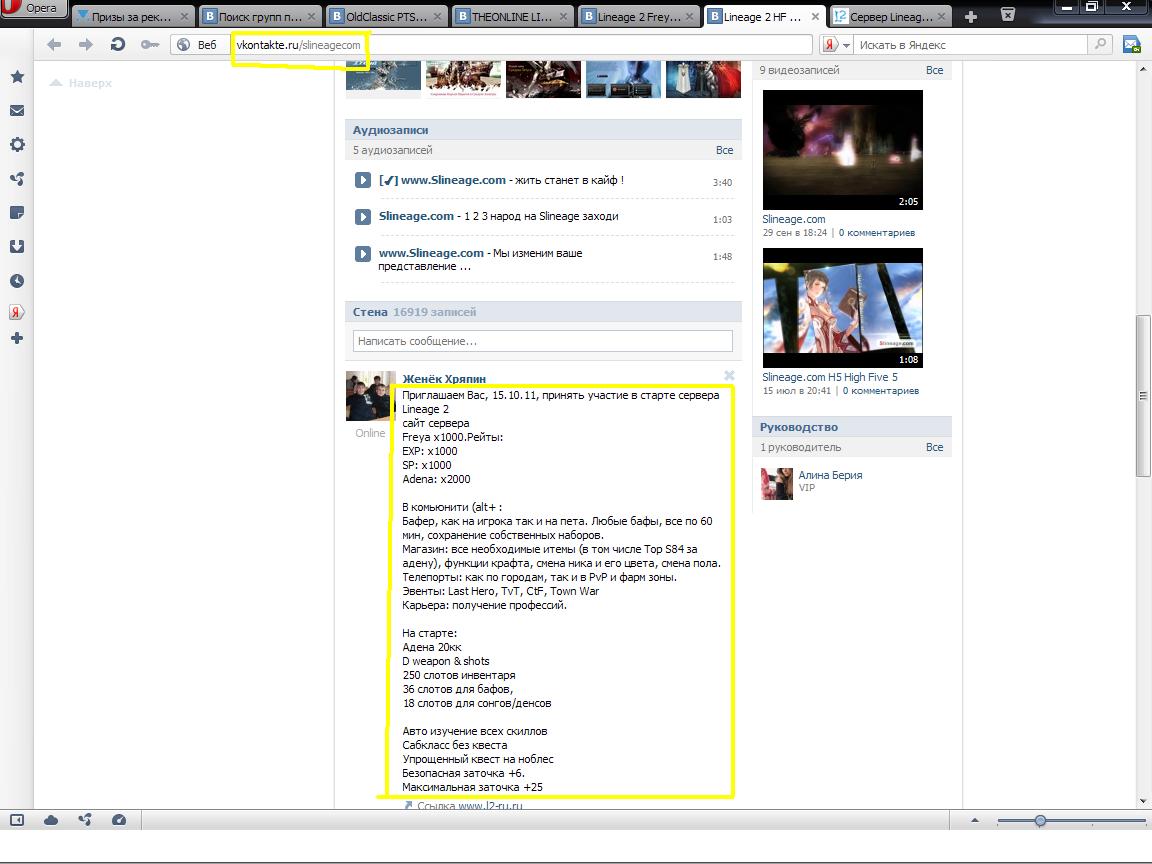Switch to the 'Поиск групп п…' tab
This screenshot has height=864, width=1152.
pos(259,16)
